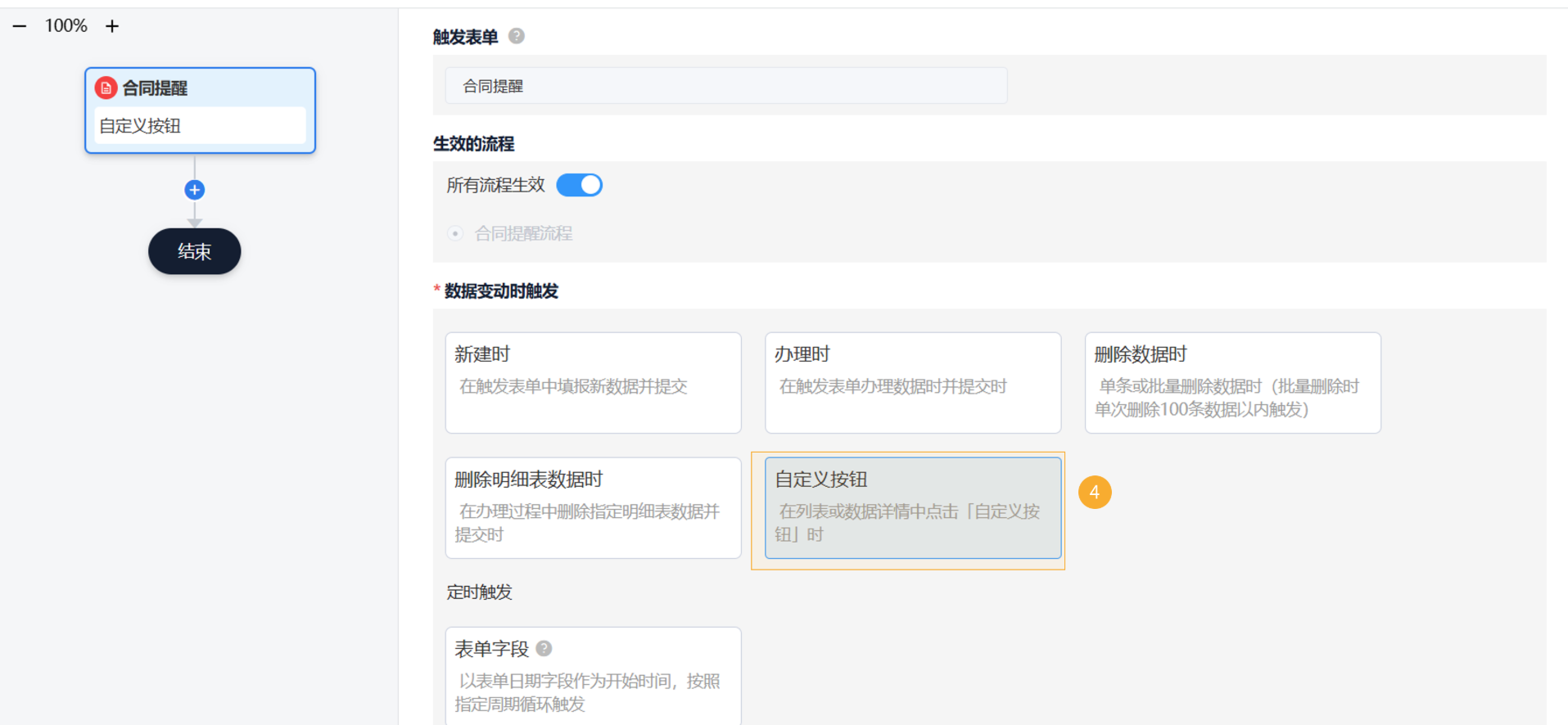
Task: Select the 结束 end node
Action: 194,251
